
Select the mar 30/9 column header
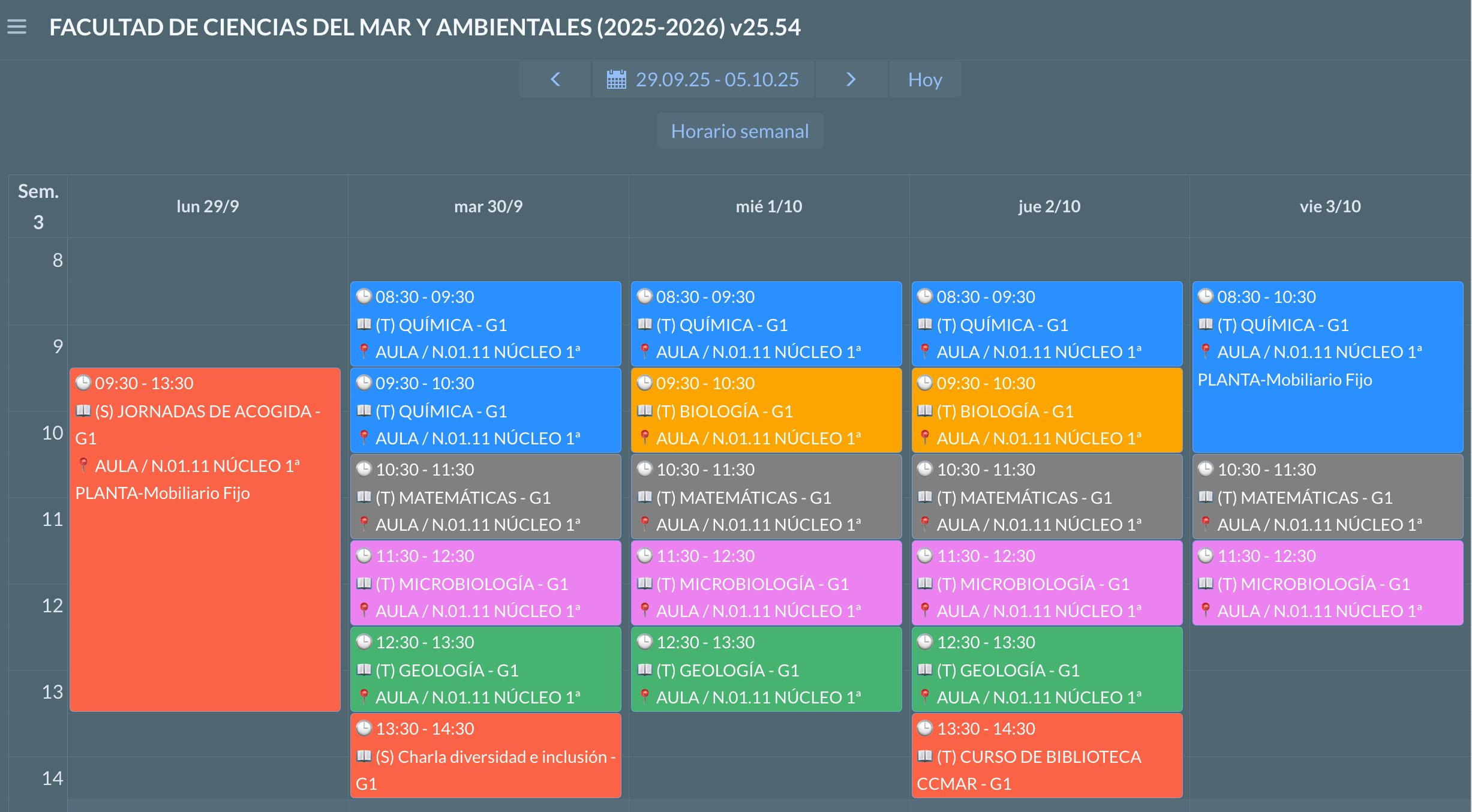pyautogui.click(x=488, y=206)
